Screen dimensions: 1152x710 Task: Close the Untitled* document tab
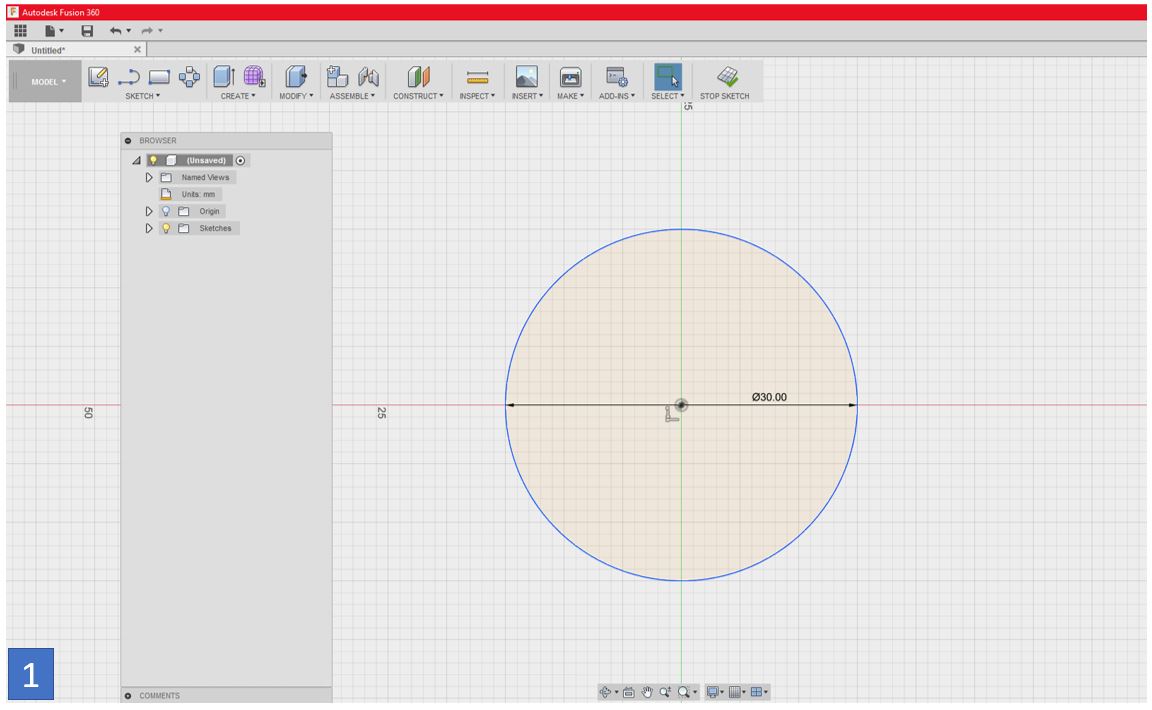137,49
